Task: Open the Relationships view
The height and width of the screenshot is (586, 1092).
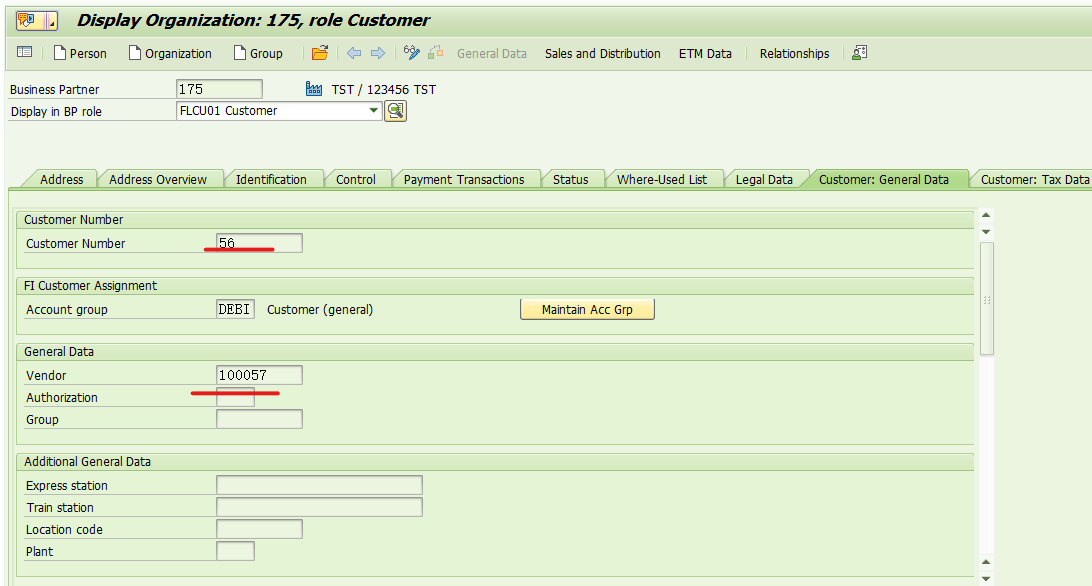Action: click(x=793, y=55)
